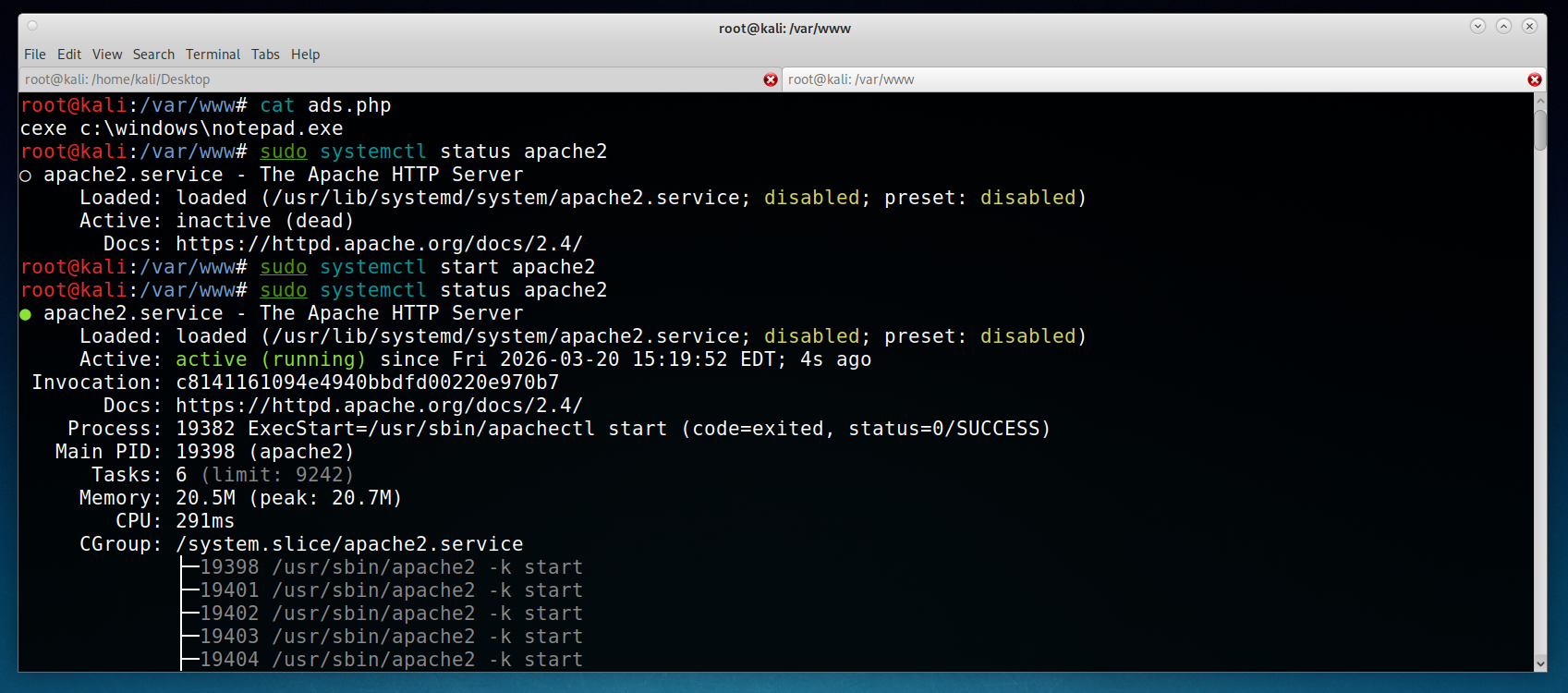The width and height of the screenshot is (1568, 693).
Task: Click the vertical scrollbar thumb
Action: [x=1540, y=129]
